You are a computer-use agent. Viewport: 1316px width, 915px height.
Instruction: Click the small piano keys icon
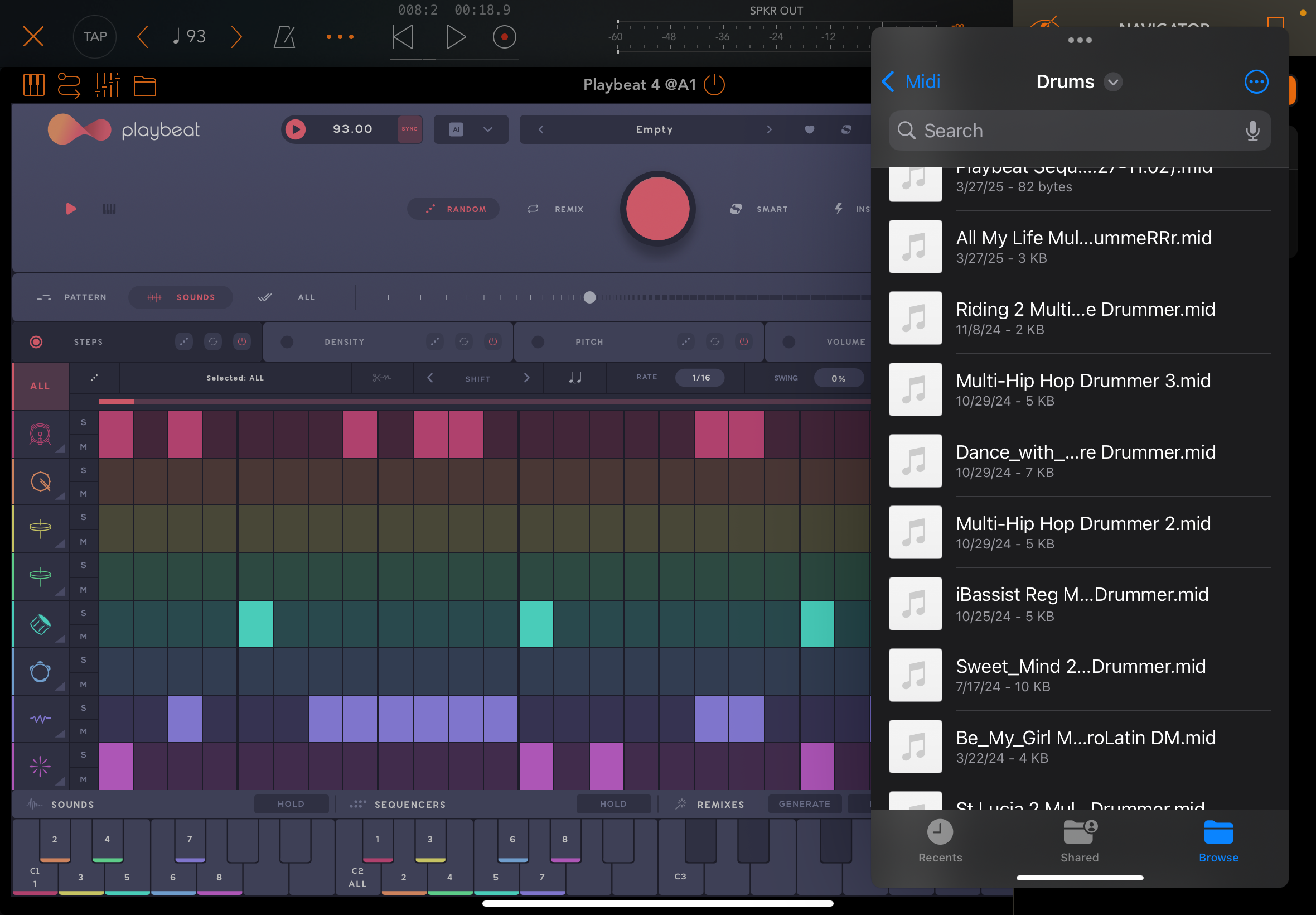coord(109,209)
